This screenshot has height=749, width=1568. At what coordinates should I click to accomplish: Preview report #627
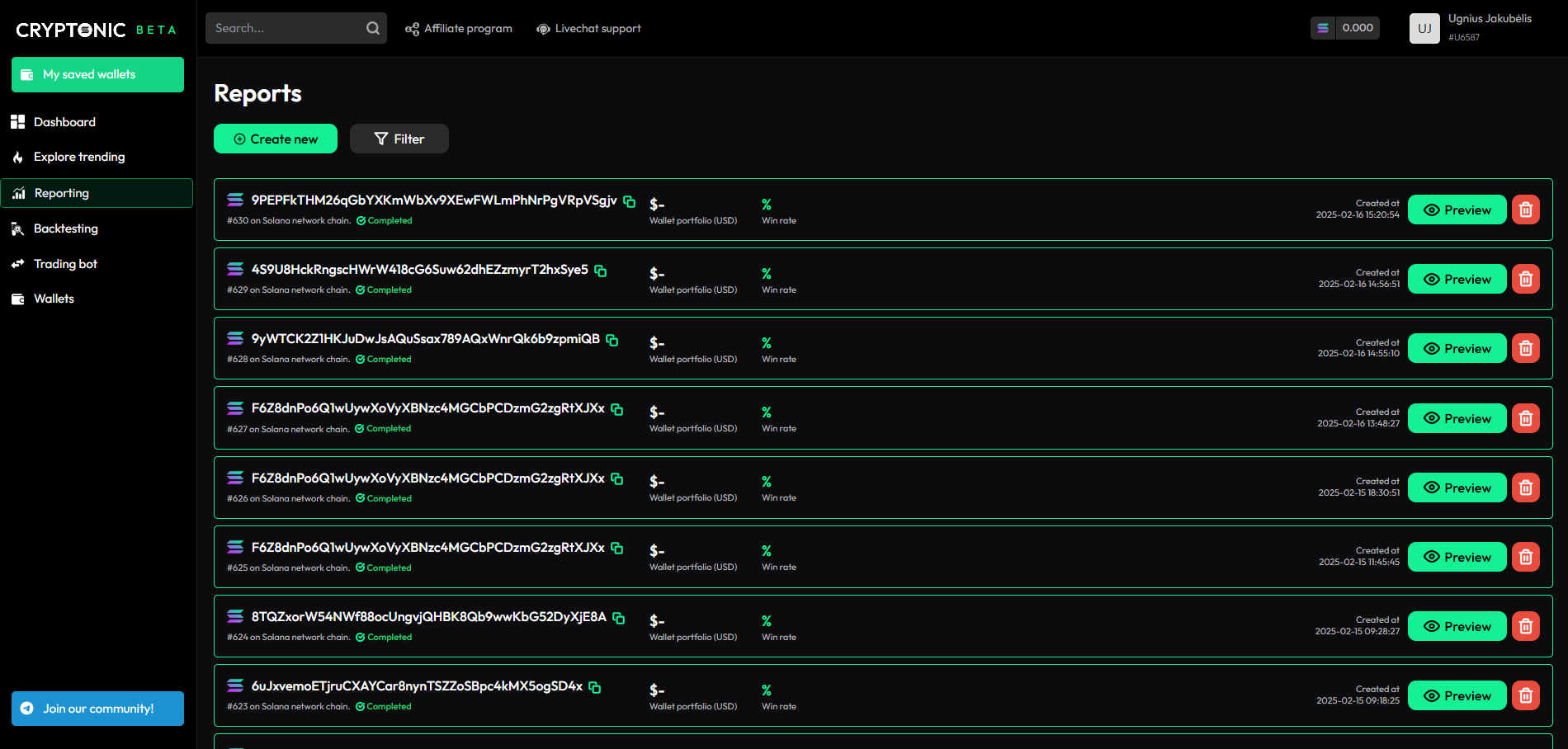[x=1457, y=418]
